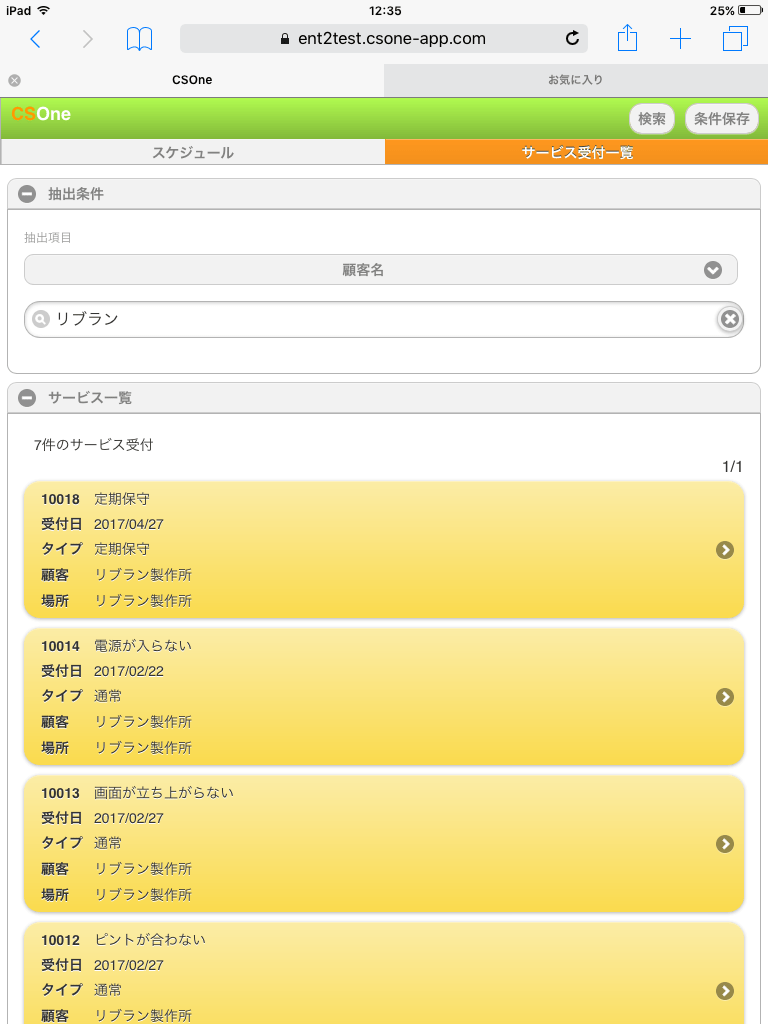Click the 1/1 page indicator

pos(732,466)
